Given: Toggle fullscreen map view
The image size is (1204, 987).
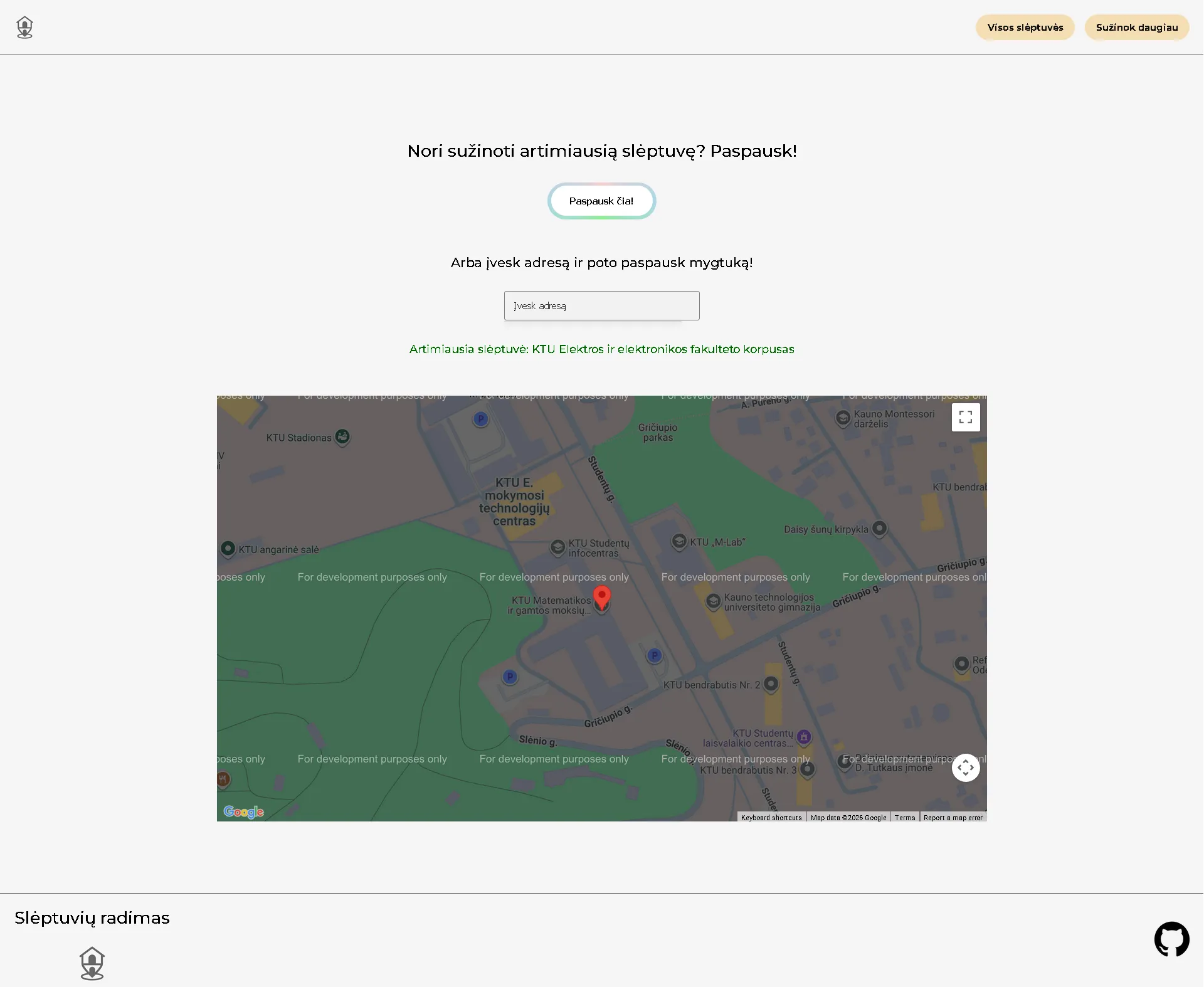Looking at the screenshot, I should [965, 417].
